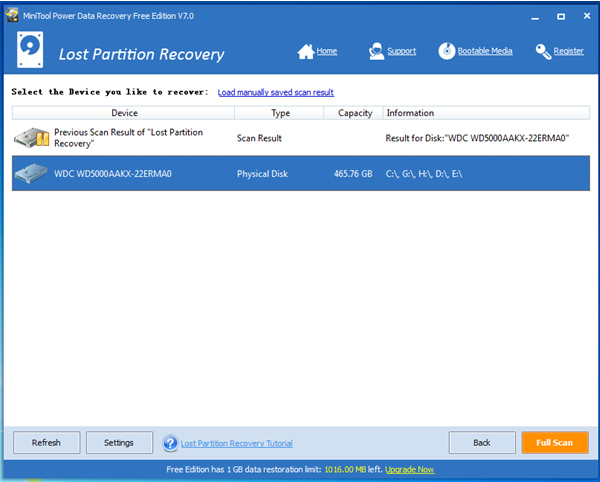Click the Support person icon
600x482 pixels.
(376, 51)
